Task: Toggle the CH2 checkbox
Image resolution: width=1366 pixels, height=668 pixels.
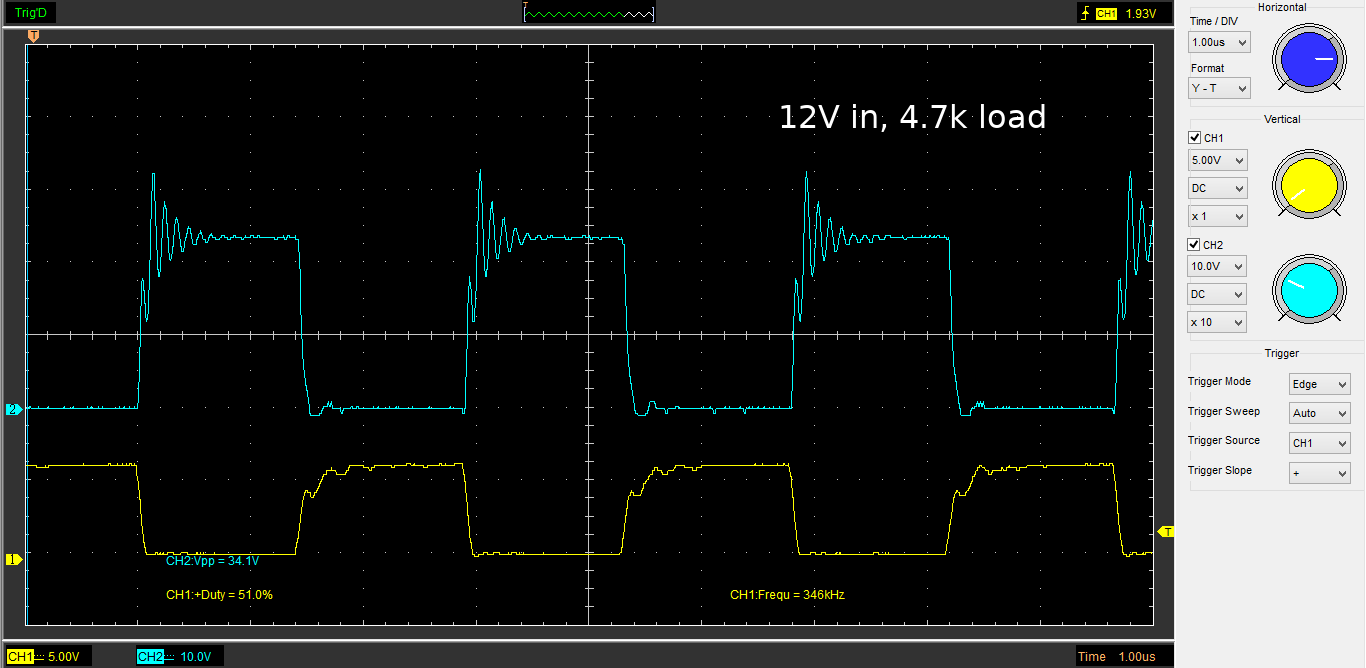Action: point(1194,245)
